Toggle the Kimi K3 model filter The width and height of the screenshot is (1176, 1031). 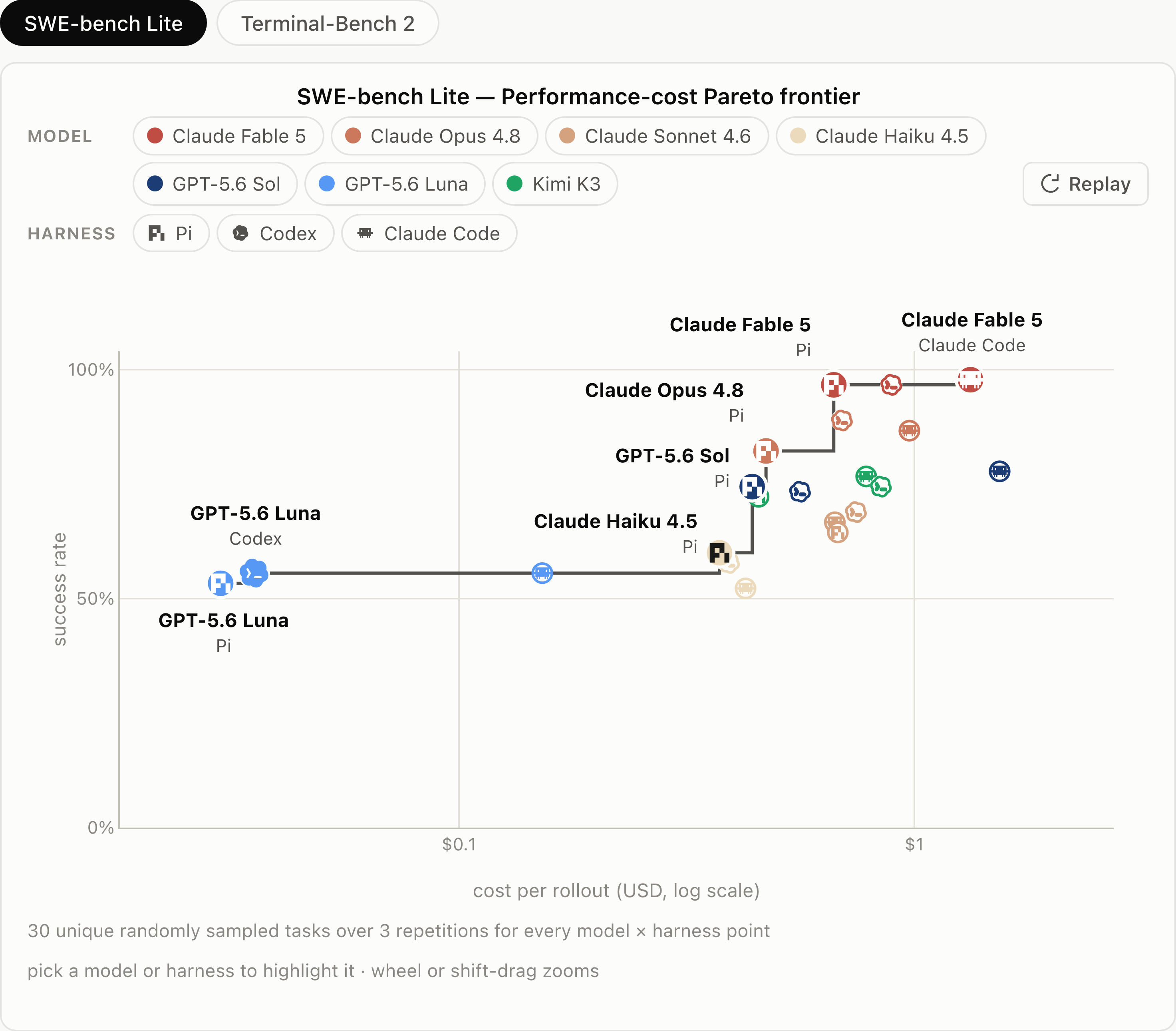click(554, 184)
